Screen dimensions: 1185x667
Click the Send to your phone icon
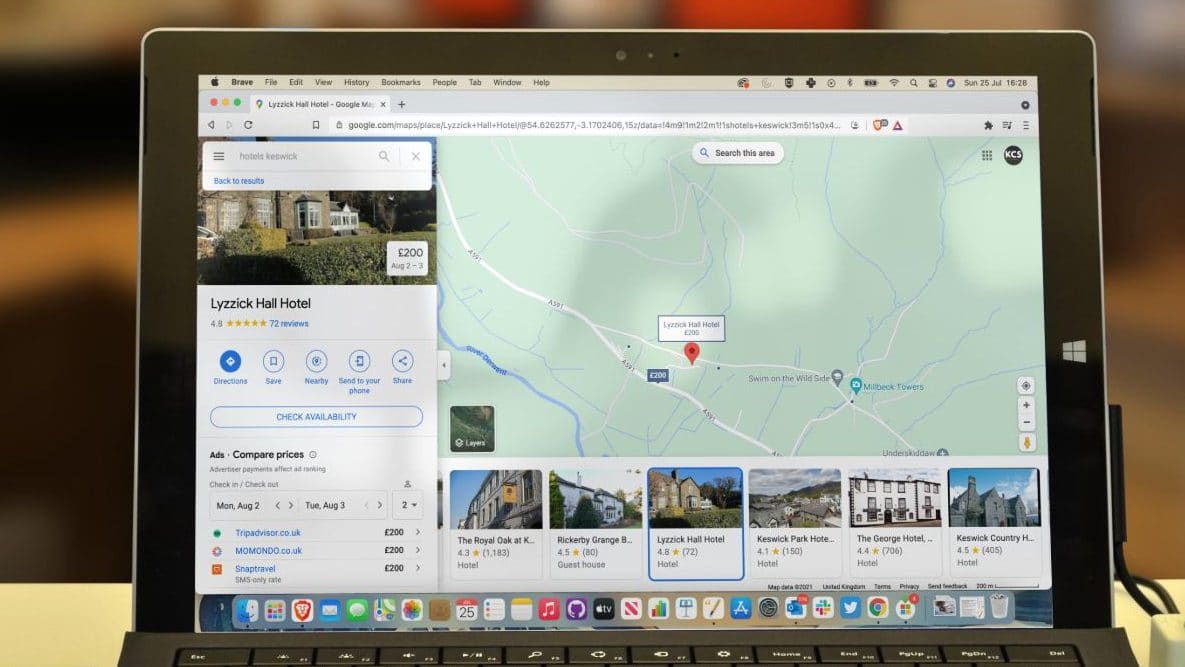coord(359,362)
